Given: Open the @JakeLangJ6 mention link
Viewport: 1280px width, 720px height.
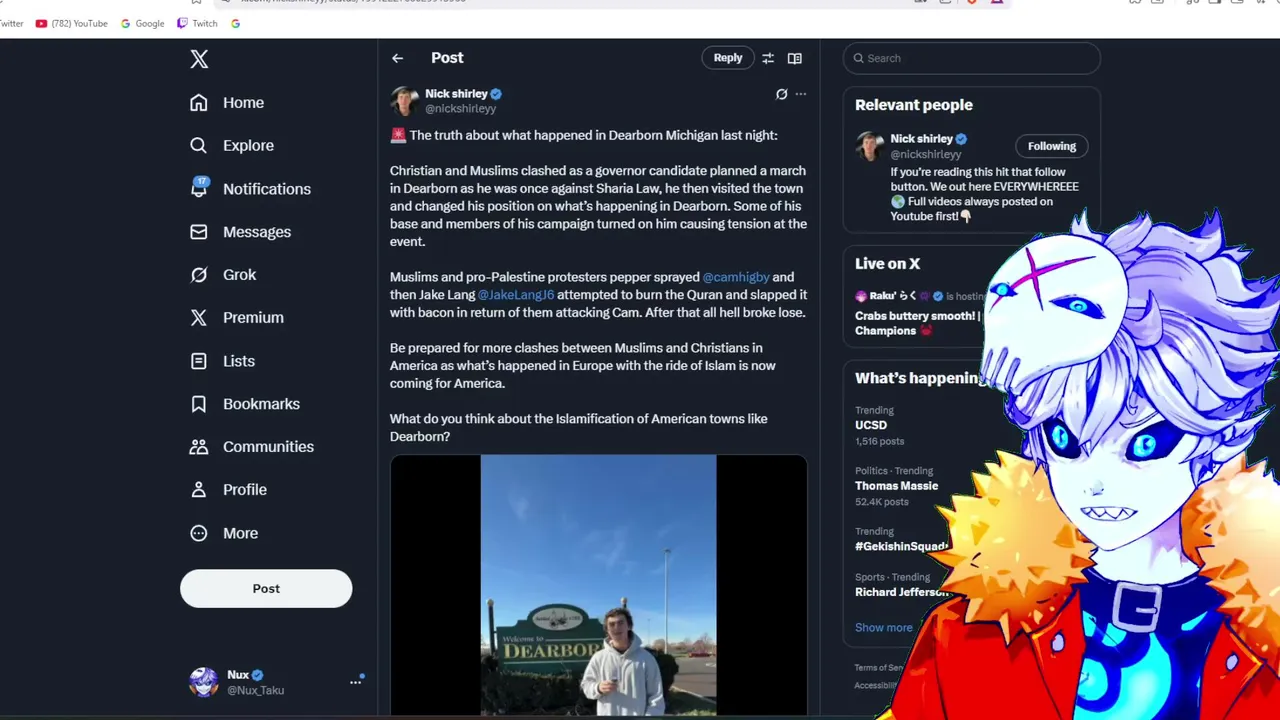Looking at the screenshot, I should (x=516, y=295).
